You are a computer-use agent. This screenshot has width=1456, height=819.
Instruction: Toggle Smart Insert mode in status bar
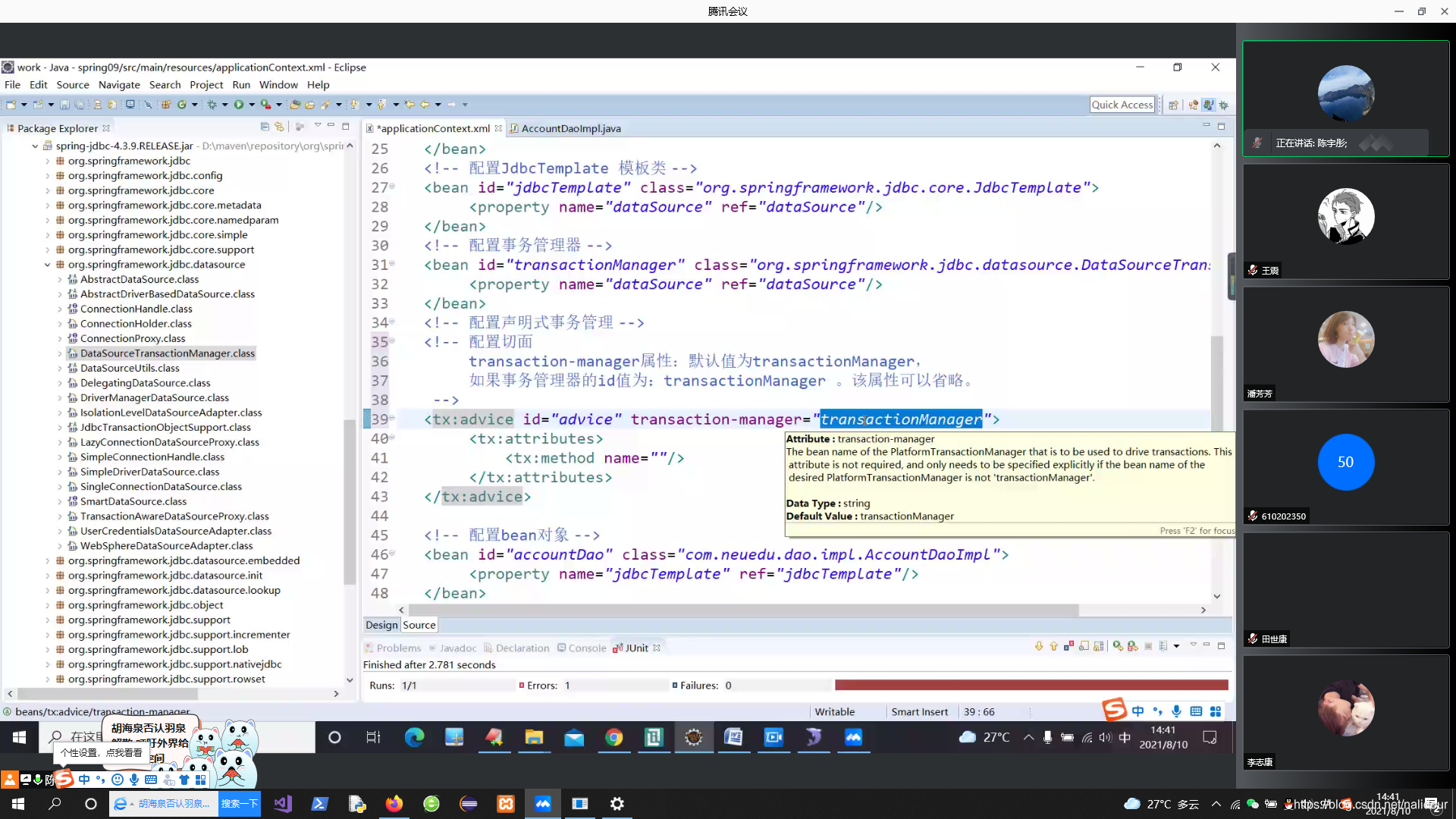coord(919,711)
